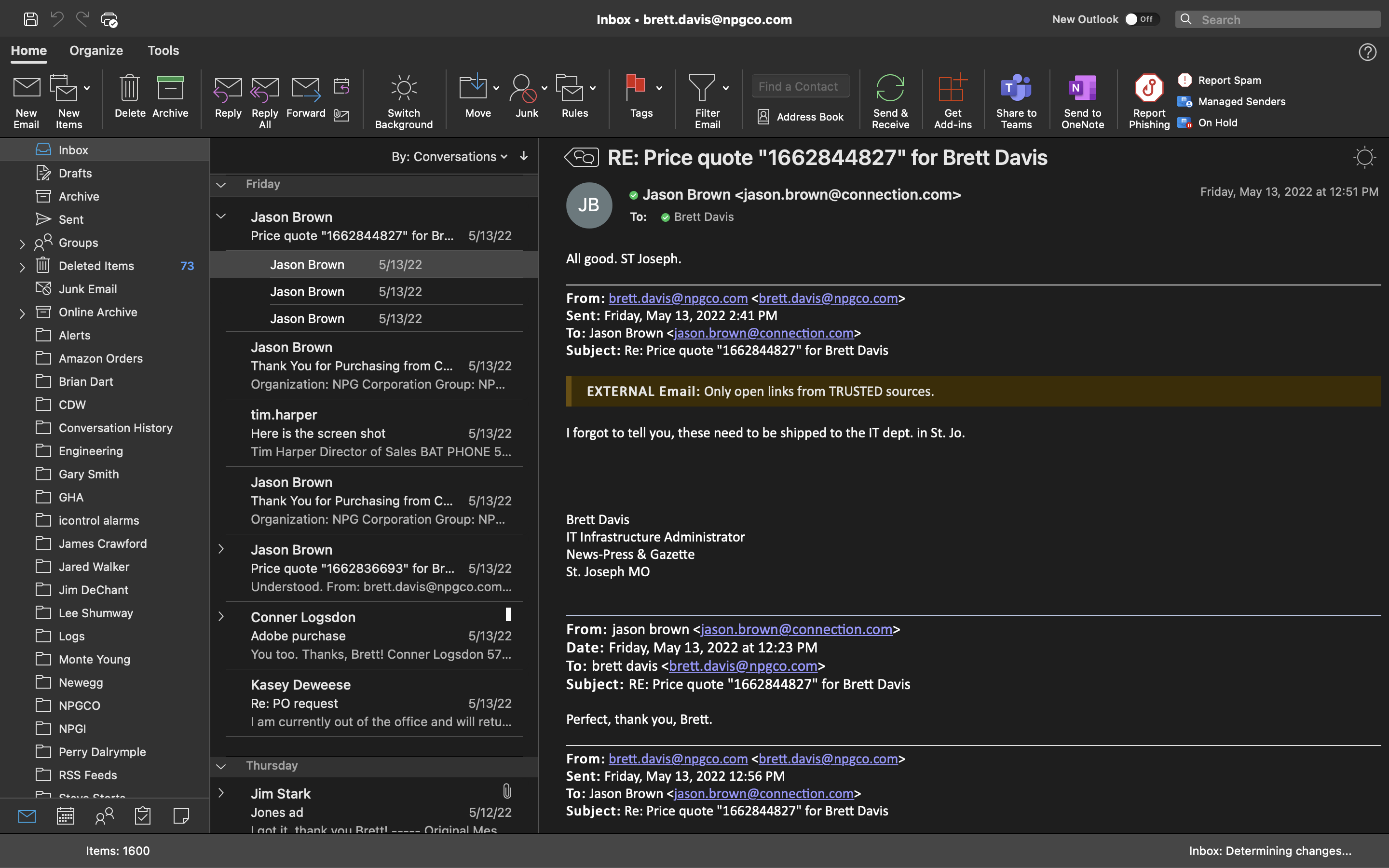1389x868 pixels.
Task: Click the conversation icon next to the subject
Action: coord(582,157)
